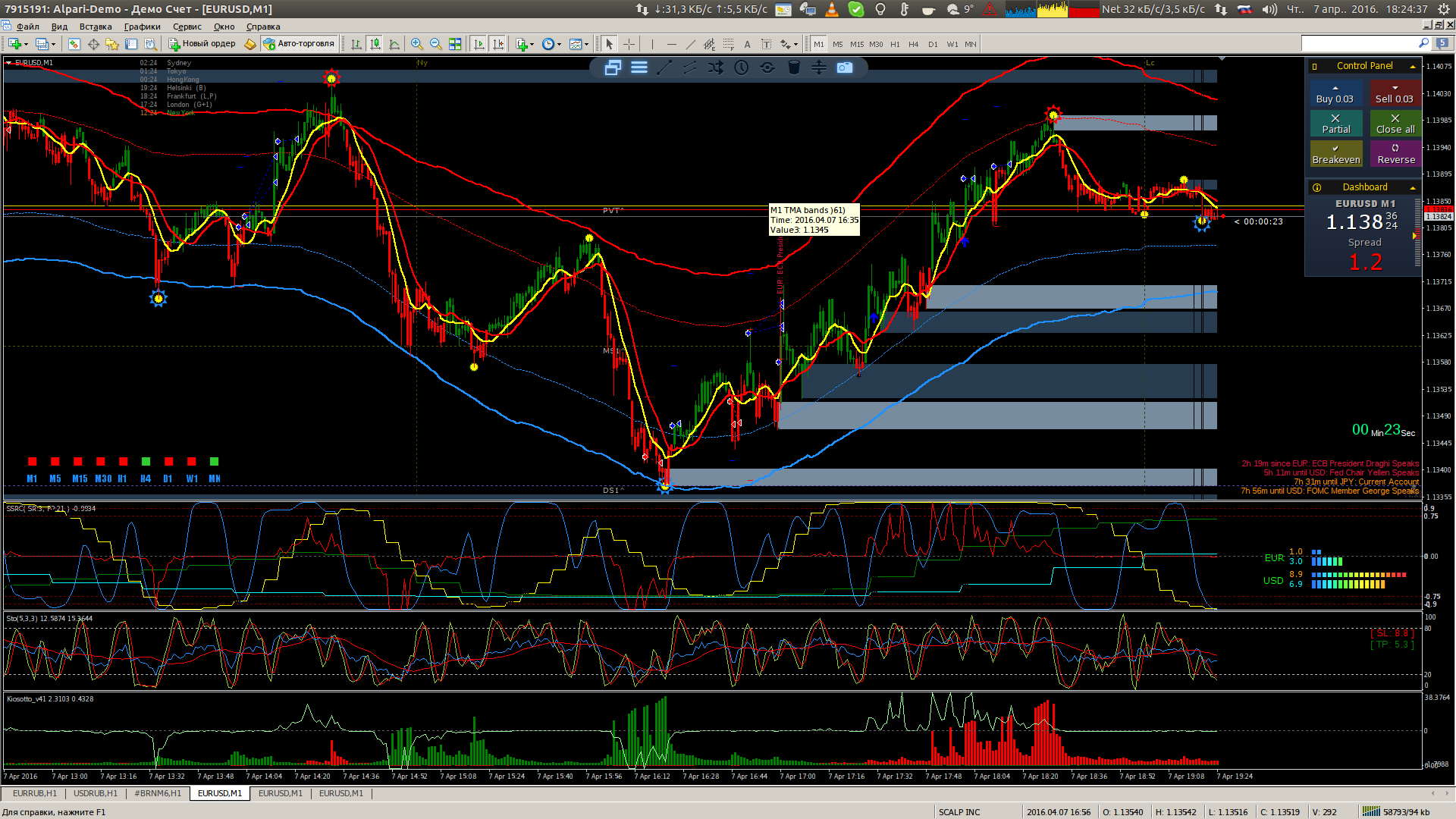The height and width of the screenshot is (819, 1456).
Task: Select the M1 timeframe toolbar button
Action: [819, 44]
